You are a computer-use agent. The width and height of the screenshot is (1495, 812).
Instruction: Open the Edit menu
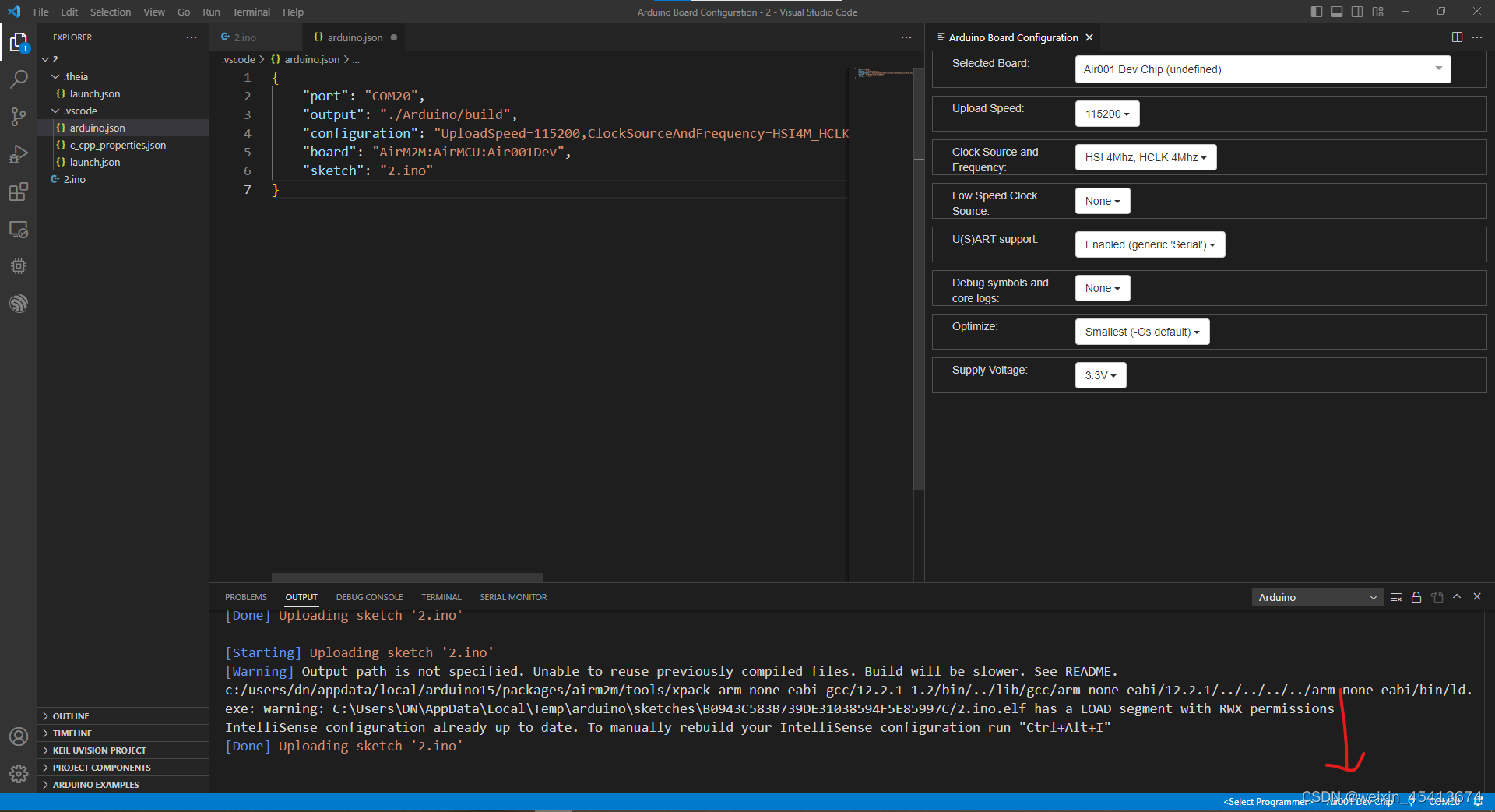tap(69, 12)
